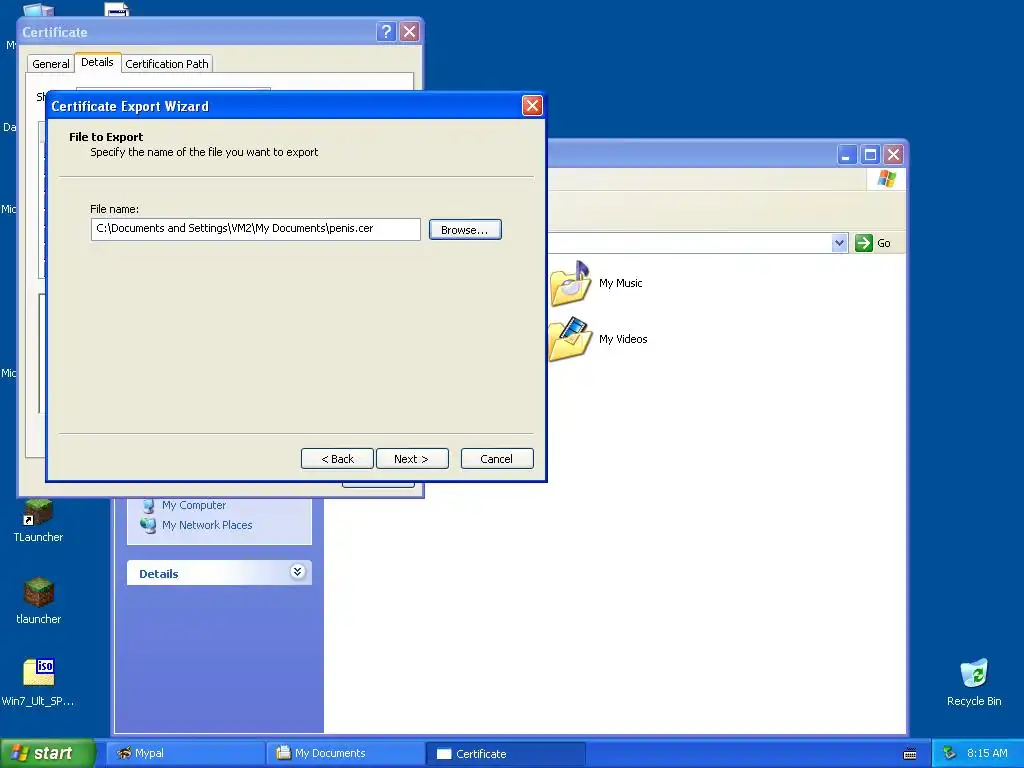Click the My Music folder label
The image size is (1024, 768).
[x=620, y=283]
